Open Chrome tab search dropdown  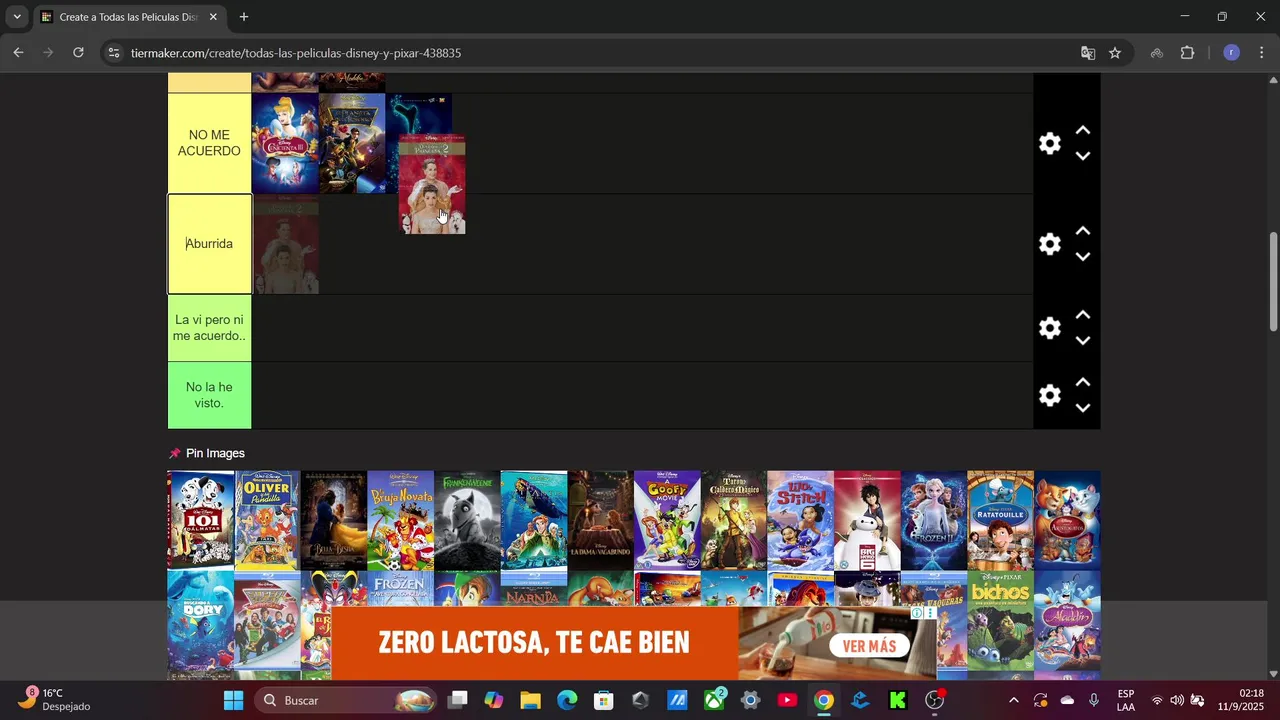tap(17, 17)
